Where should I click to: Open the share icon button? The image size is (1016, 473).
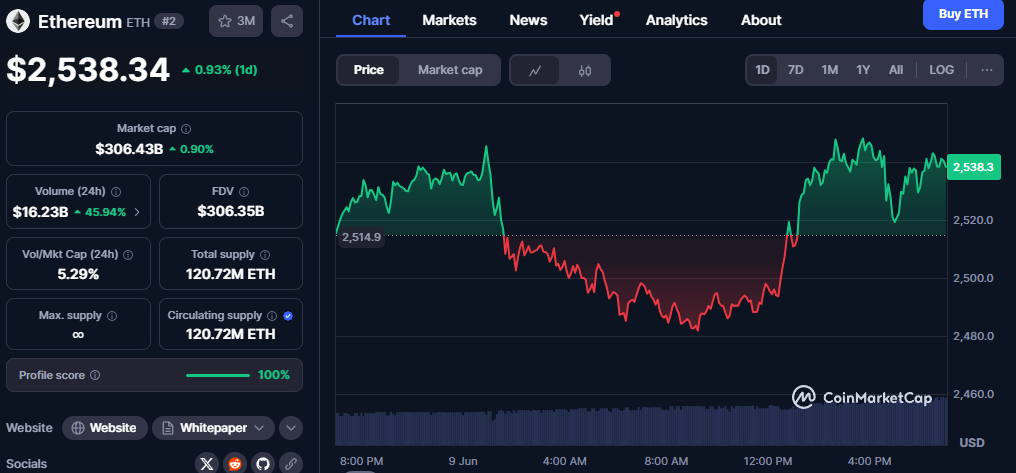[287, 21]
